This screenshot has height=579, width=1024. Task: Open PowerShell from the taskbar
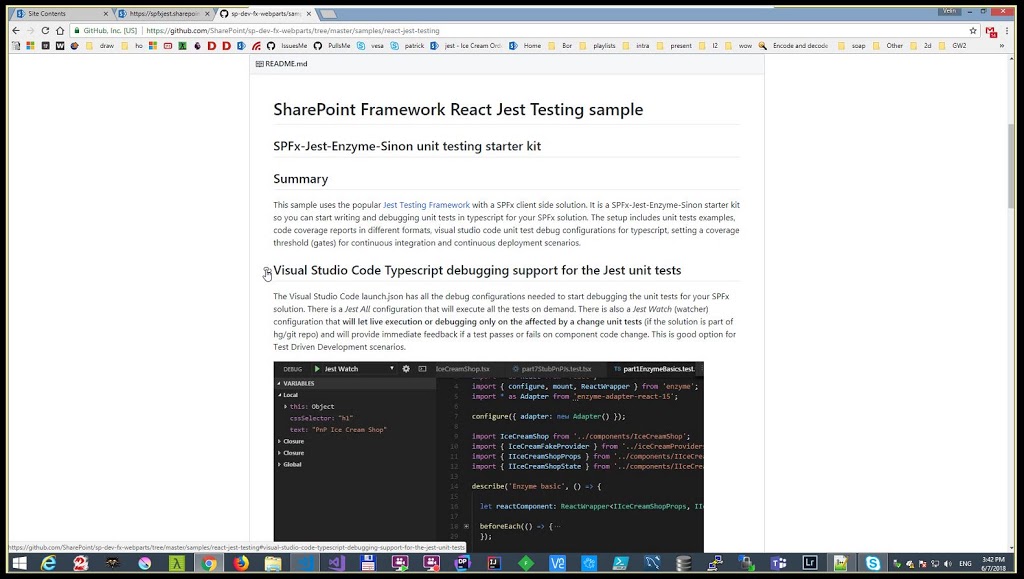(620, 563)
